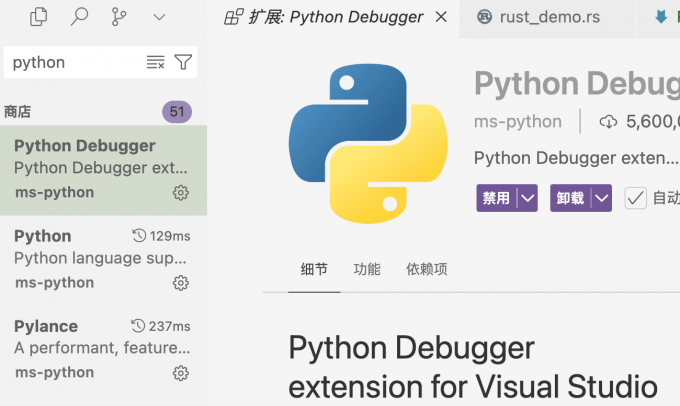The height and width of the screenshot is (406, 680).
Task: Clear extension search results icon
Action: (155, 62)
